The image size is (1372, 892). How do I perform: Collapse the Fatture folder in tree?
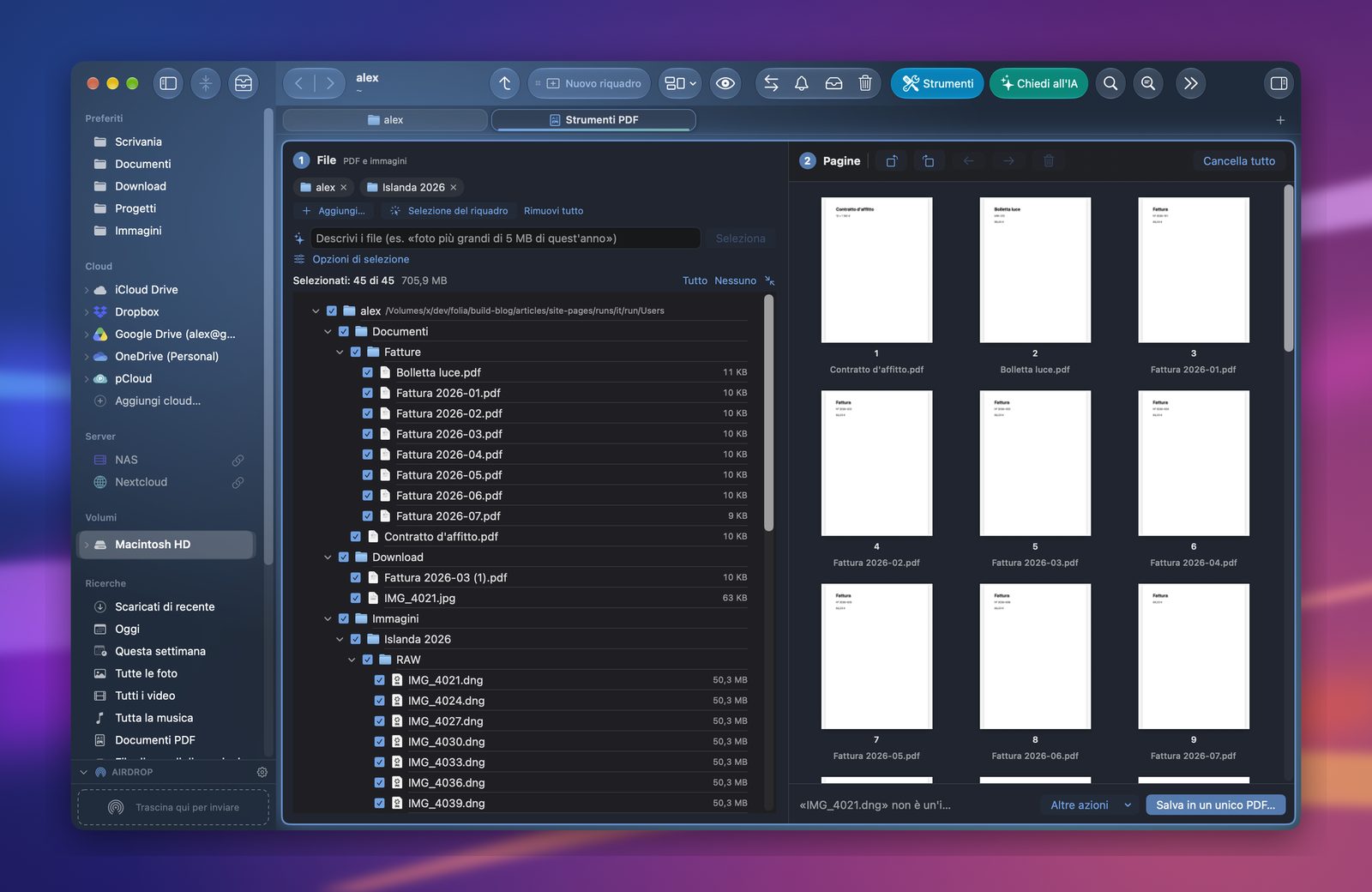[x=340, y=353]
